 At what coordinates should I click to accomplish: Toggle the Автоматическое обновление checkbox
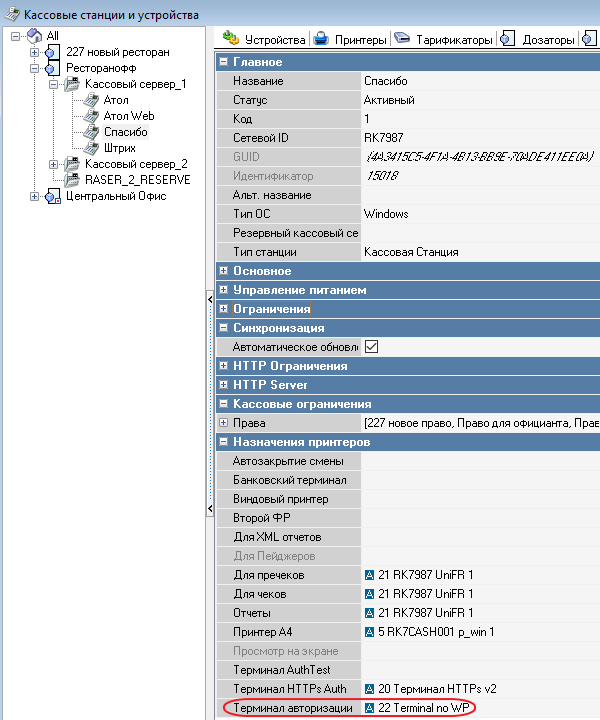pos(371,347)
